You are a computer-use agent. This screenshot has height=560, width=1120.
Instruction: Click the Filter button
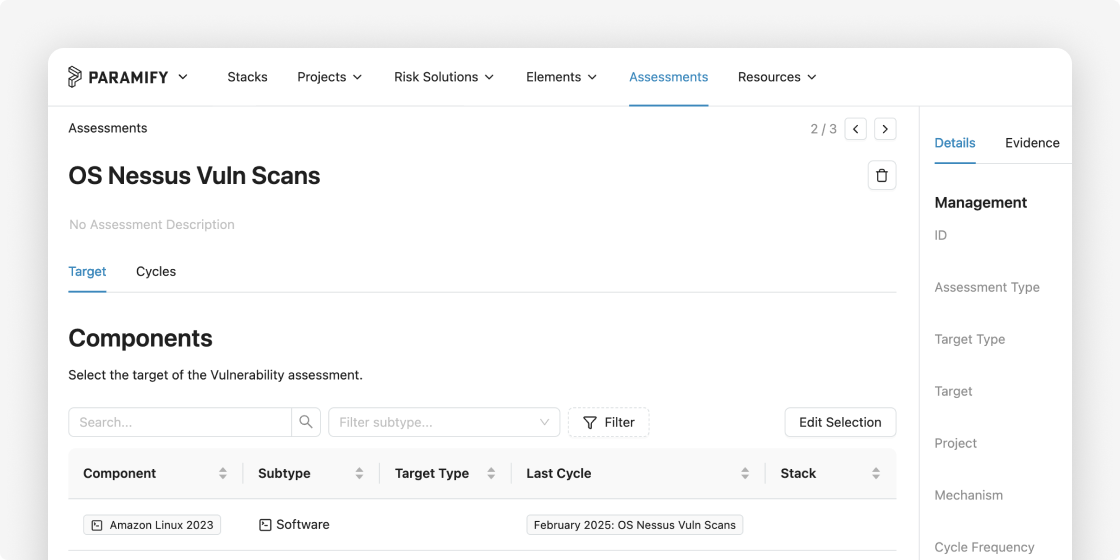click(x=609, y=422)
